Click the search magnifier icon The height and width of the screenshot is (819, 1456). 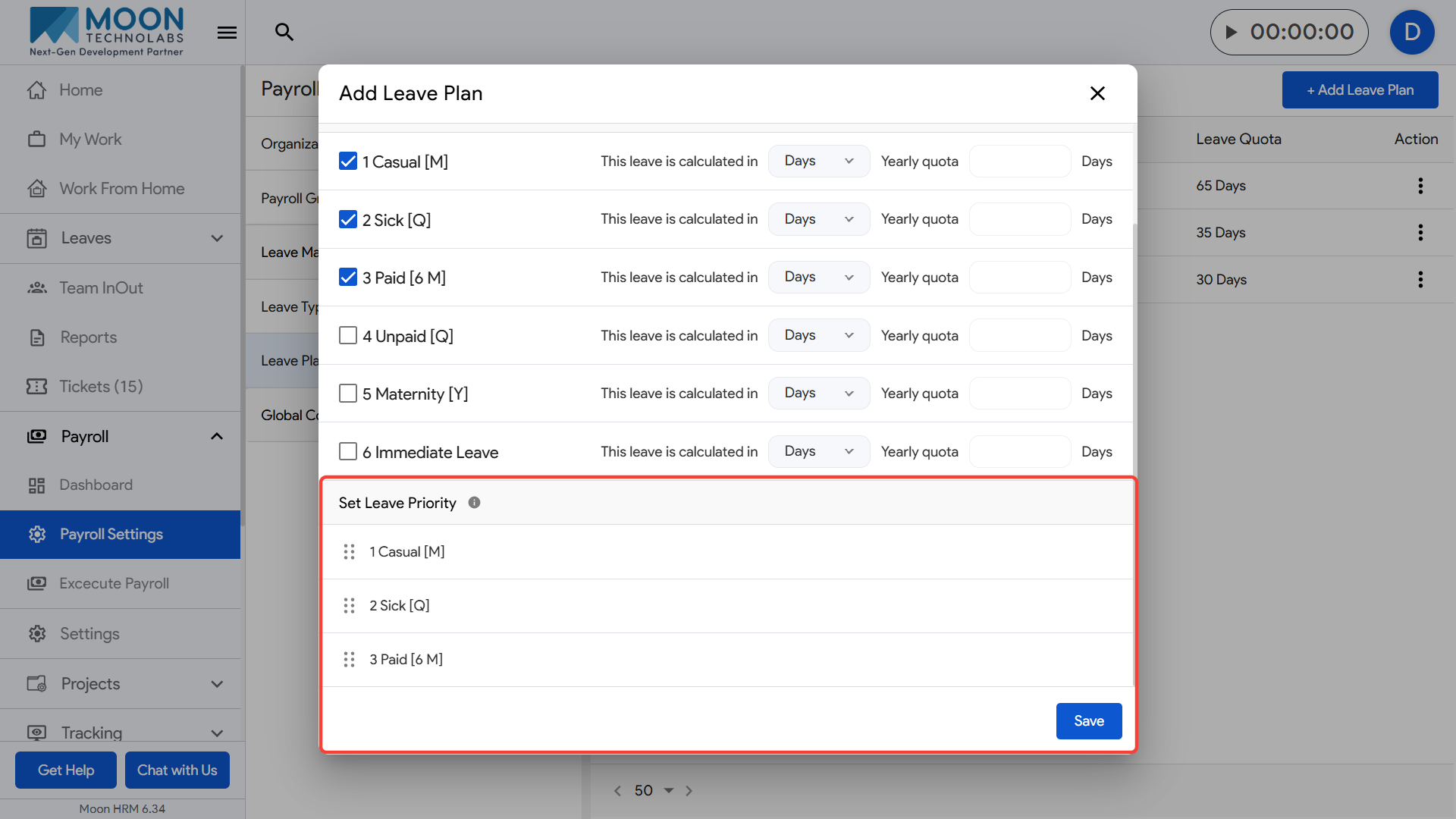click(284, 32)
